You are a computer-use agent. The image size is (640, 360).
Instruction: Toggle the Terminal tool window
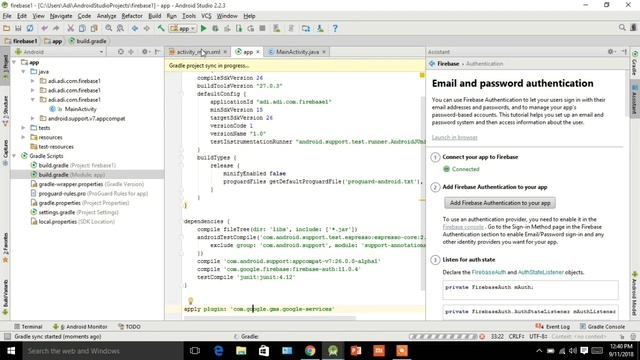(28, 327)
